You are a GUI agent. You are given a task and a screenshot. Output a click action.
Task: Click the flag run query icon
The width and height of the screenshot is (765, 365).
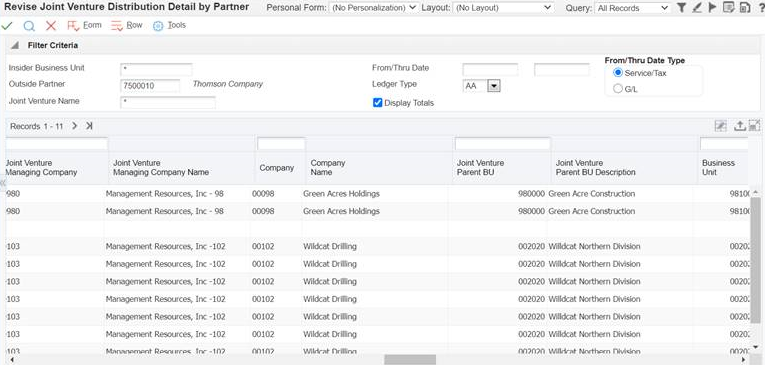click(712, 7)
